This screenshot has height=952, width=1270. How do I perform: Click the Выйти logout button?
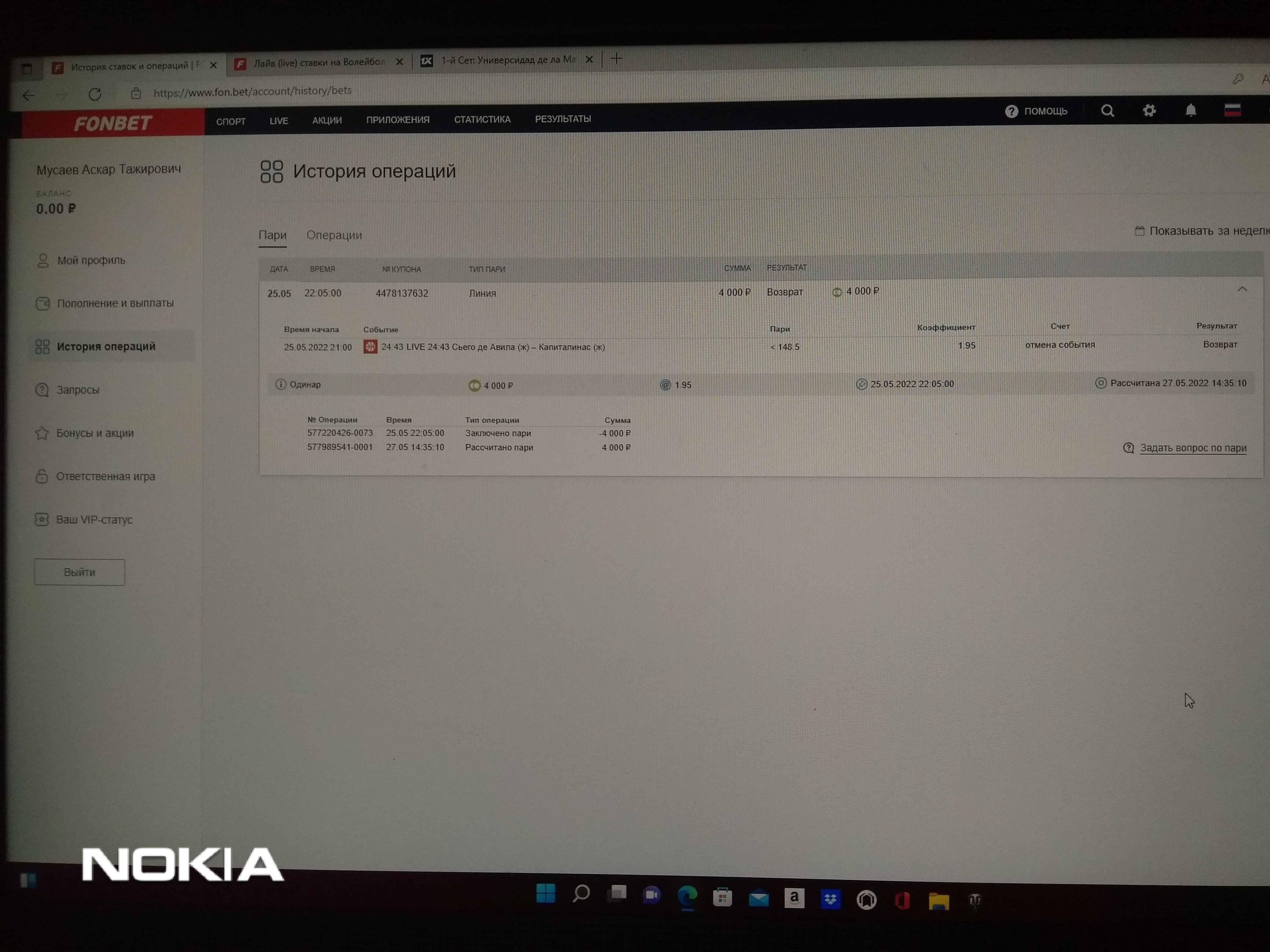(79, 572)
